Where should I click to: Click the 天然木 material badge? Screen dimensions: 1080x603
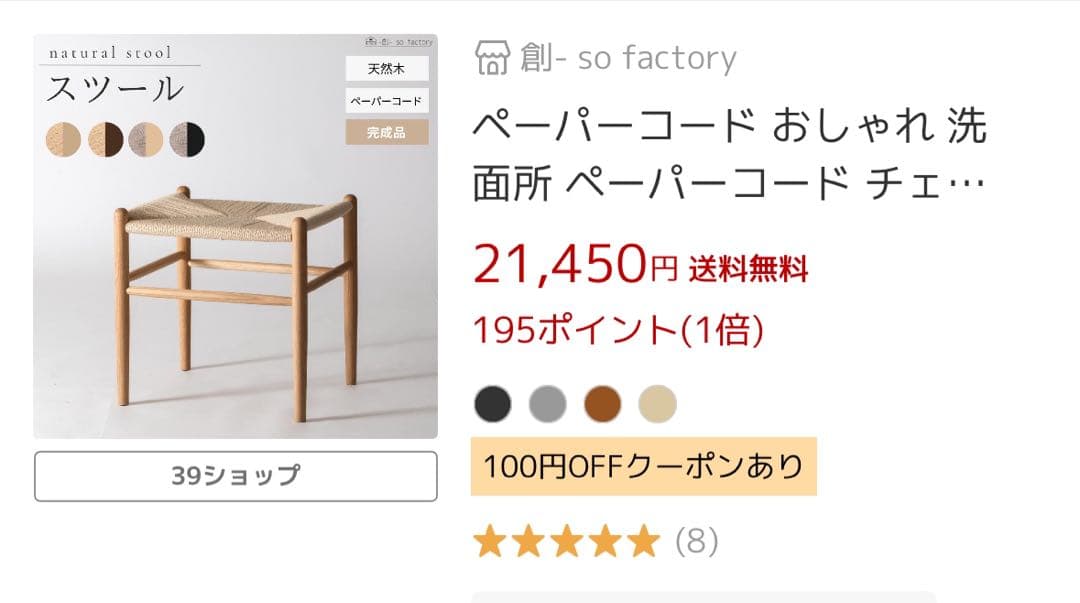pyautogui.click(x=388, y=68)
